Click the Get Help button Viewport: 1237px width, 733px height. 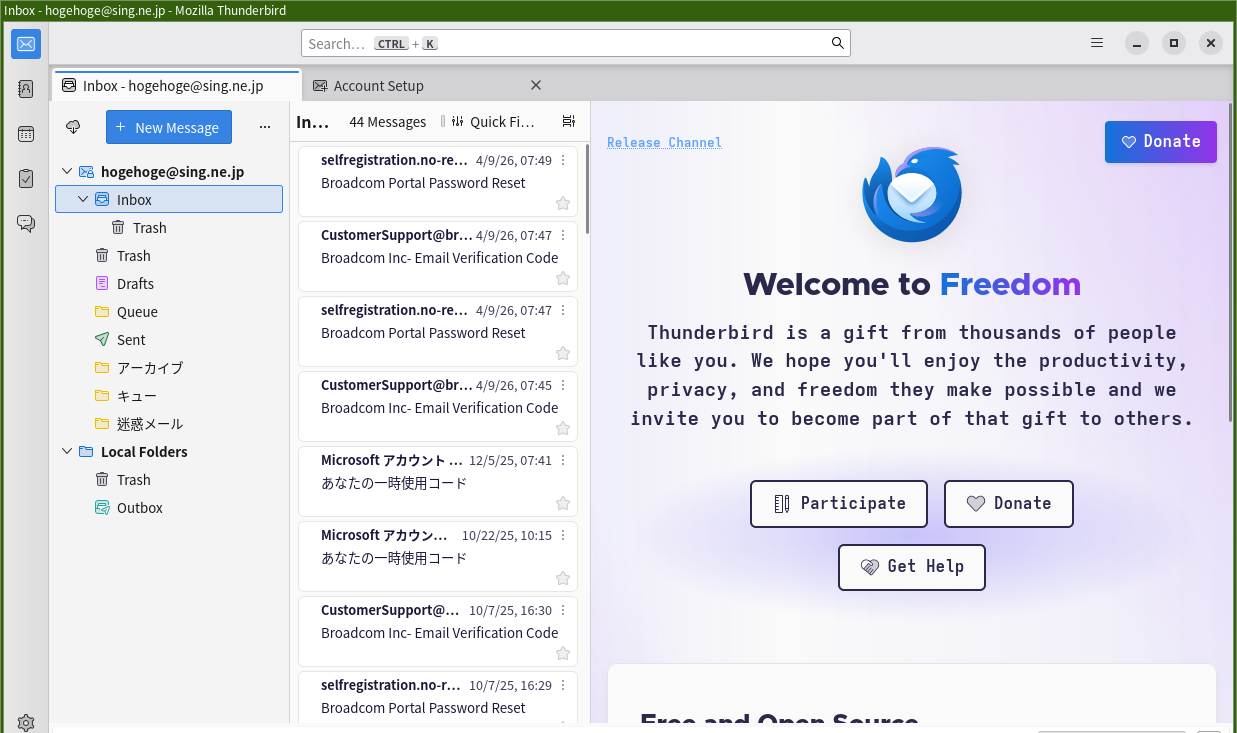click(912, 567)
